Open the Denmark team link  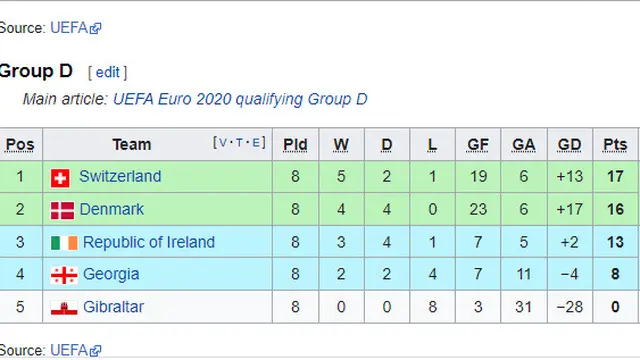111,209
